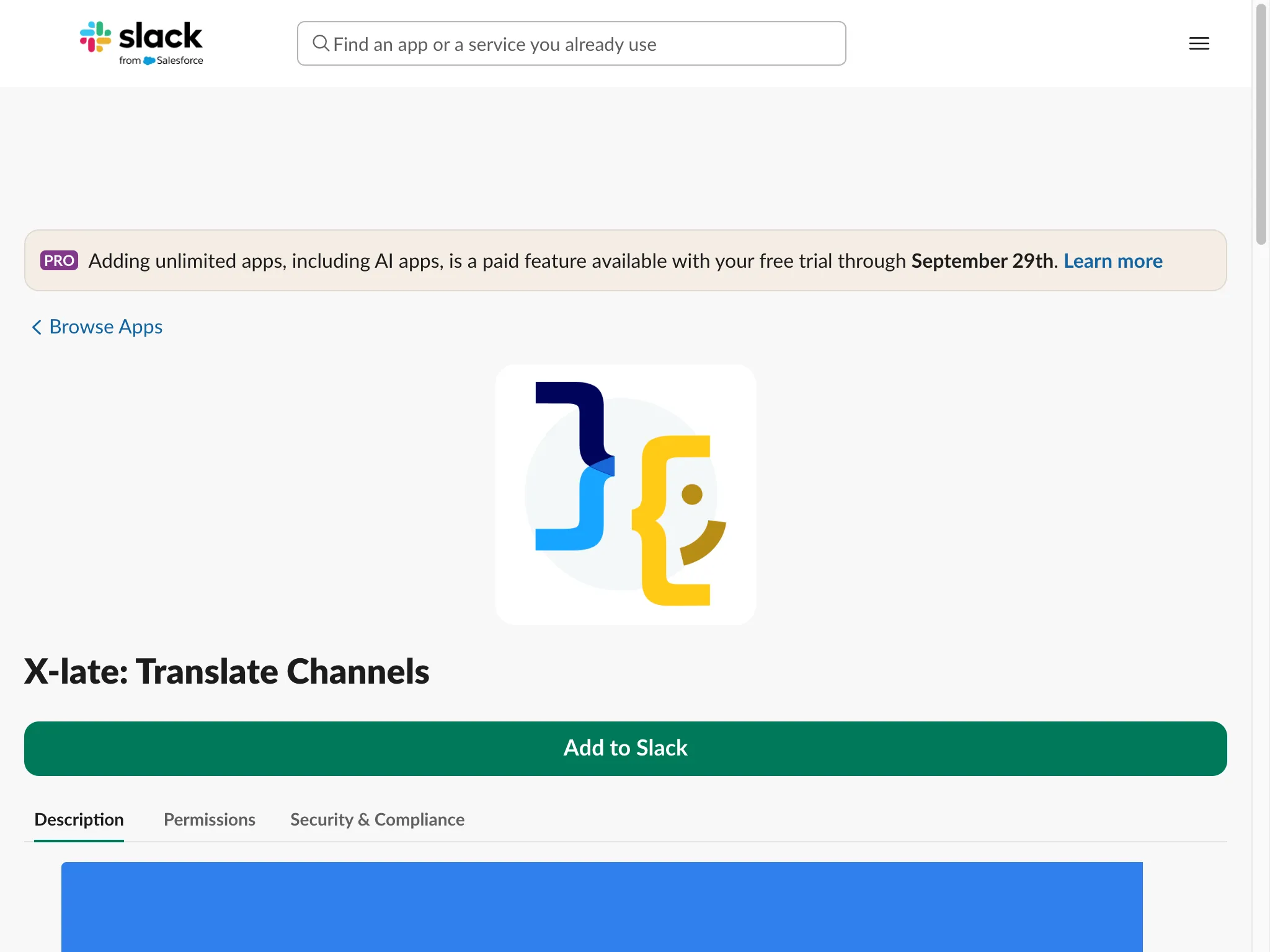Open the Learn more link
Image resolution: width=1270 pixels, height=952 pixels.
pos(1112,261)
